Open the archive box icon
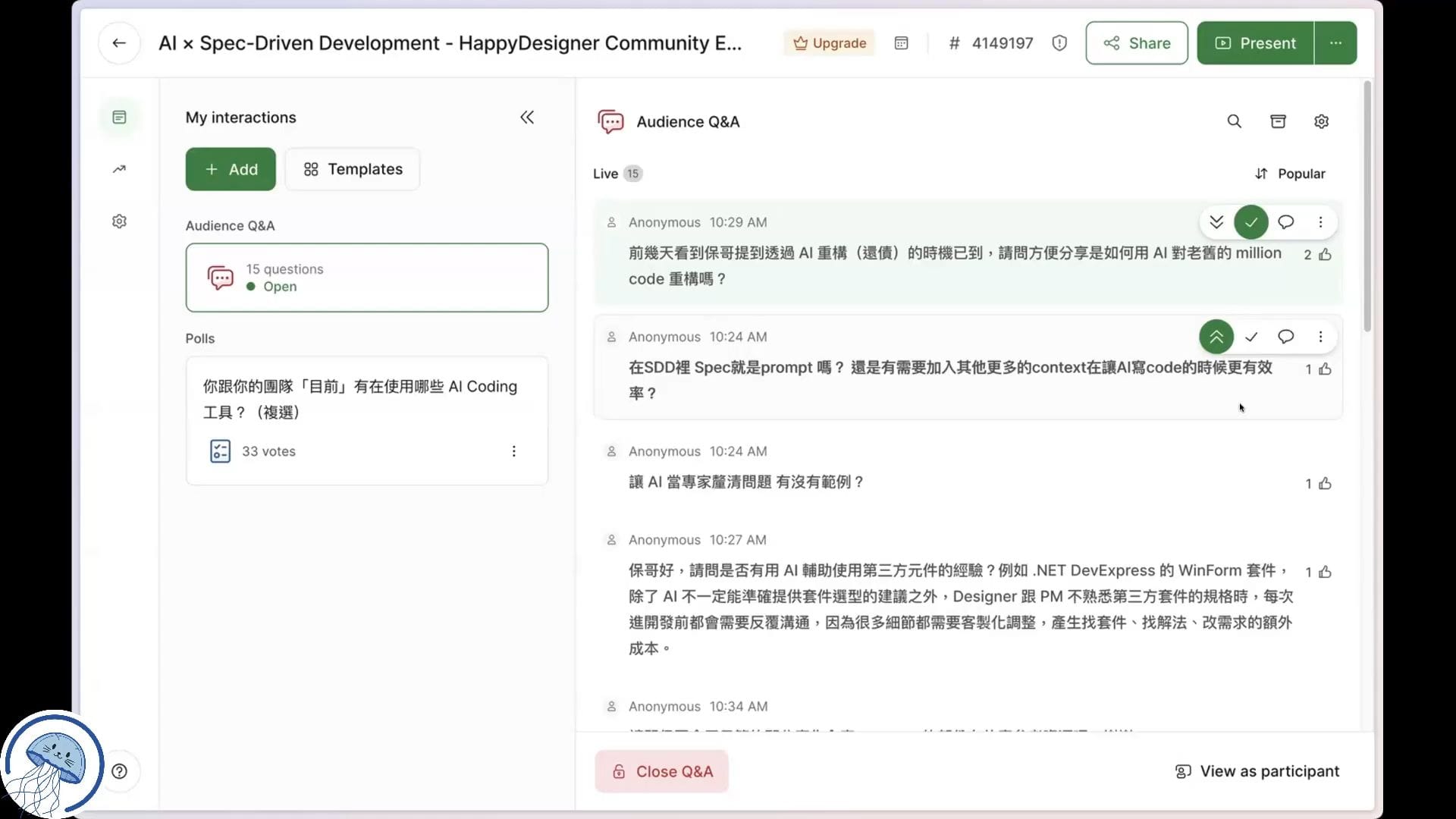The image size is (1456, 819). [x=1278, y=121]
